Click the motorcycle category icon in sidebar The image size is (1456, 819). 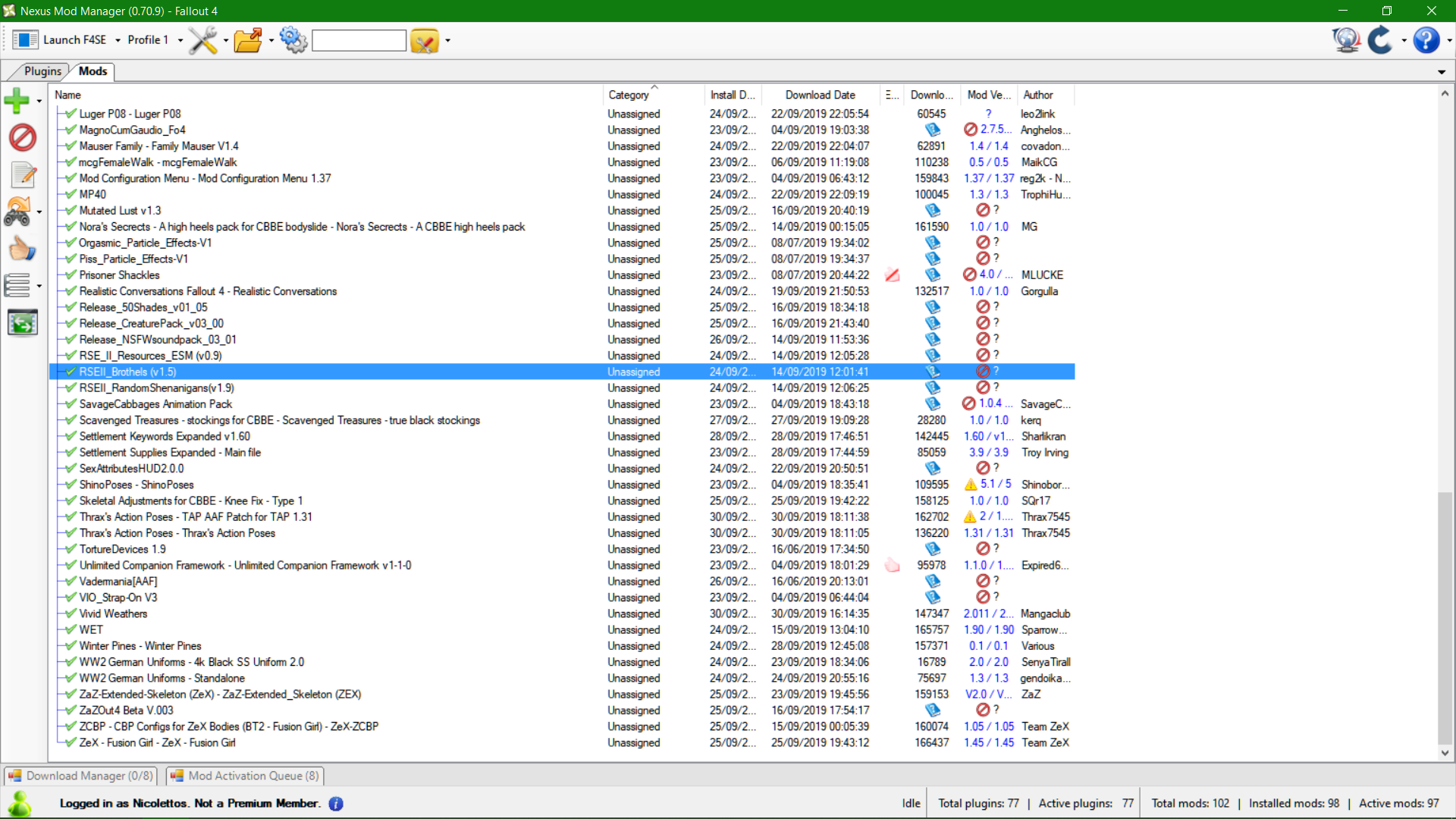(x=18, y=212)
